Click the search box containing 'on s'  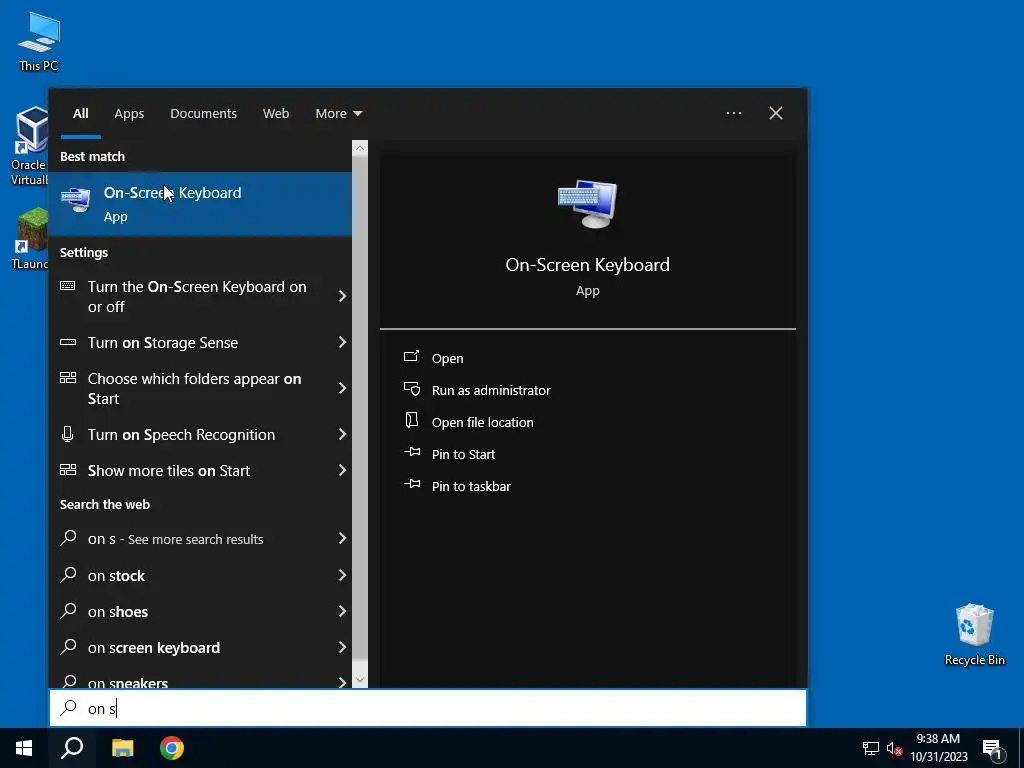point(428,708)
